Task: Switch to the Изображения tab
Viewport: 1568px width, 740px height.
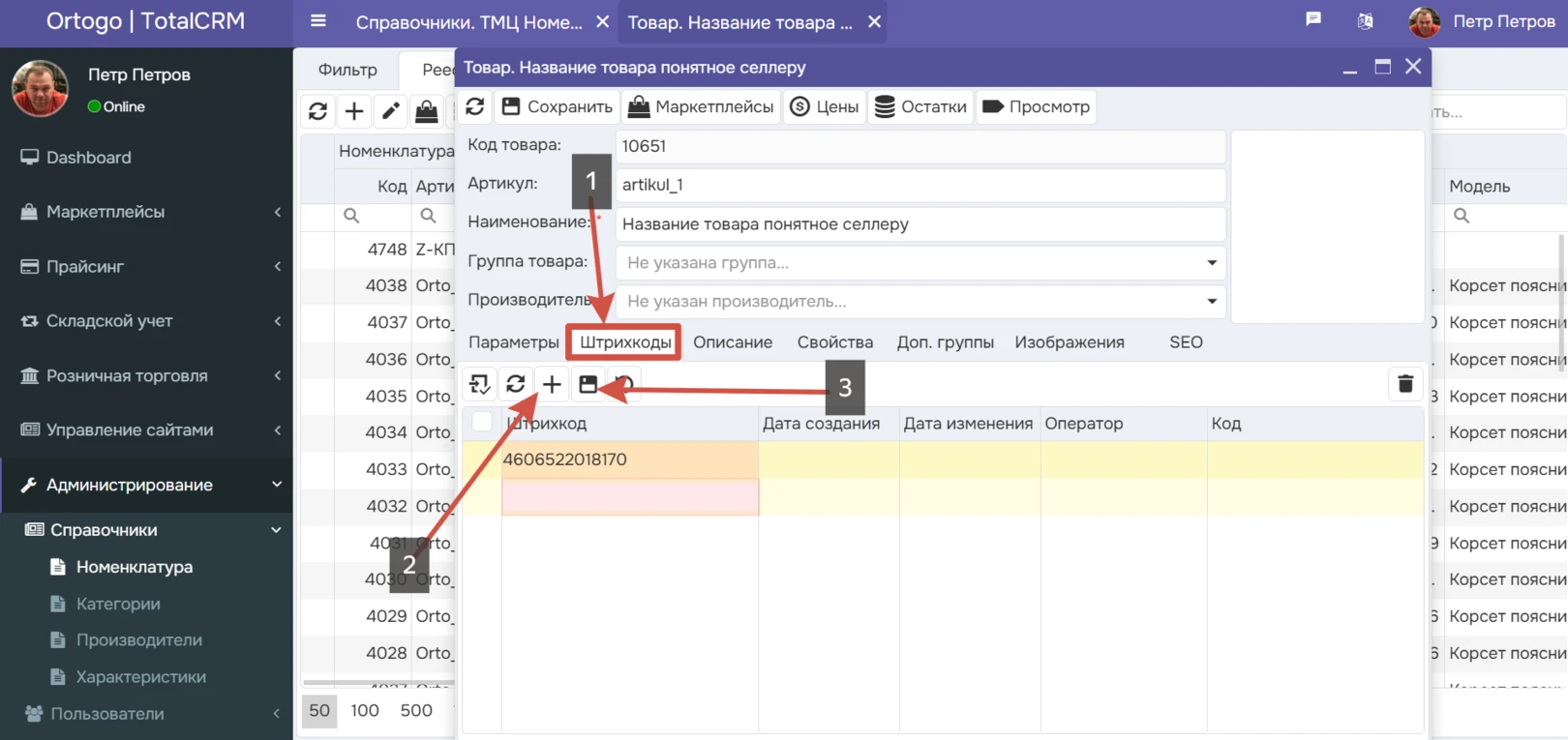Action: (1070, 342)
